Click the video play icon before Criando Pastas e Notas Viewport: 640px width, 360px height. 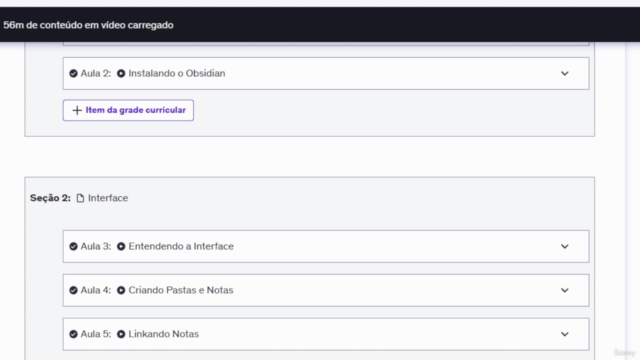coord(121,290)
